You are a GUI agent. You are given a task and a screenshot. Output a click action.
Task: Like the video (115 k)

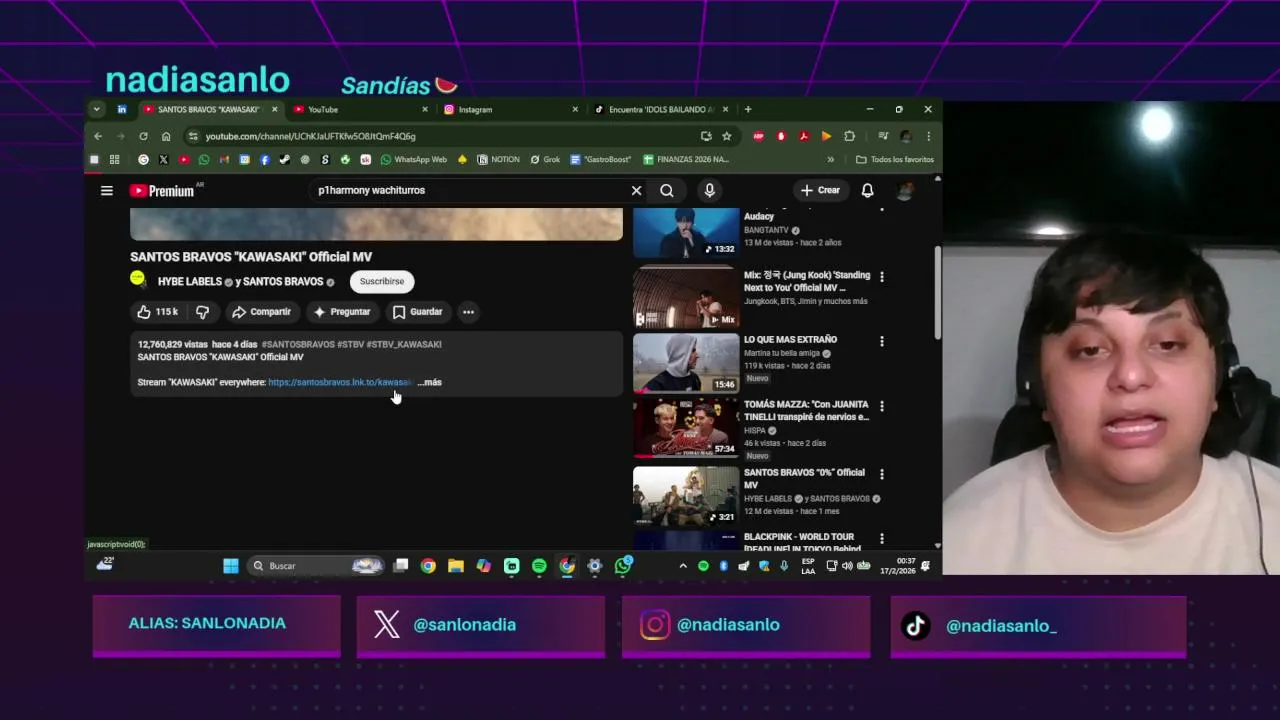(x=158, y=312)
